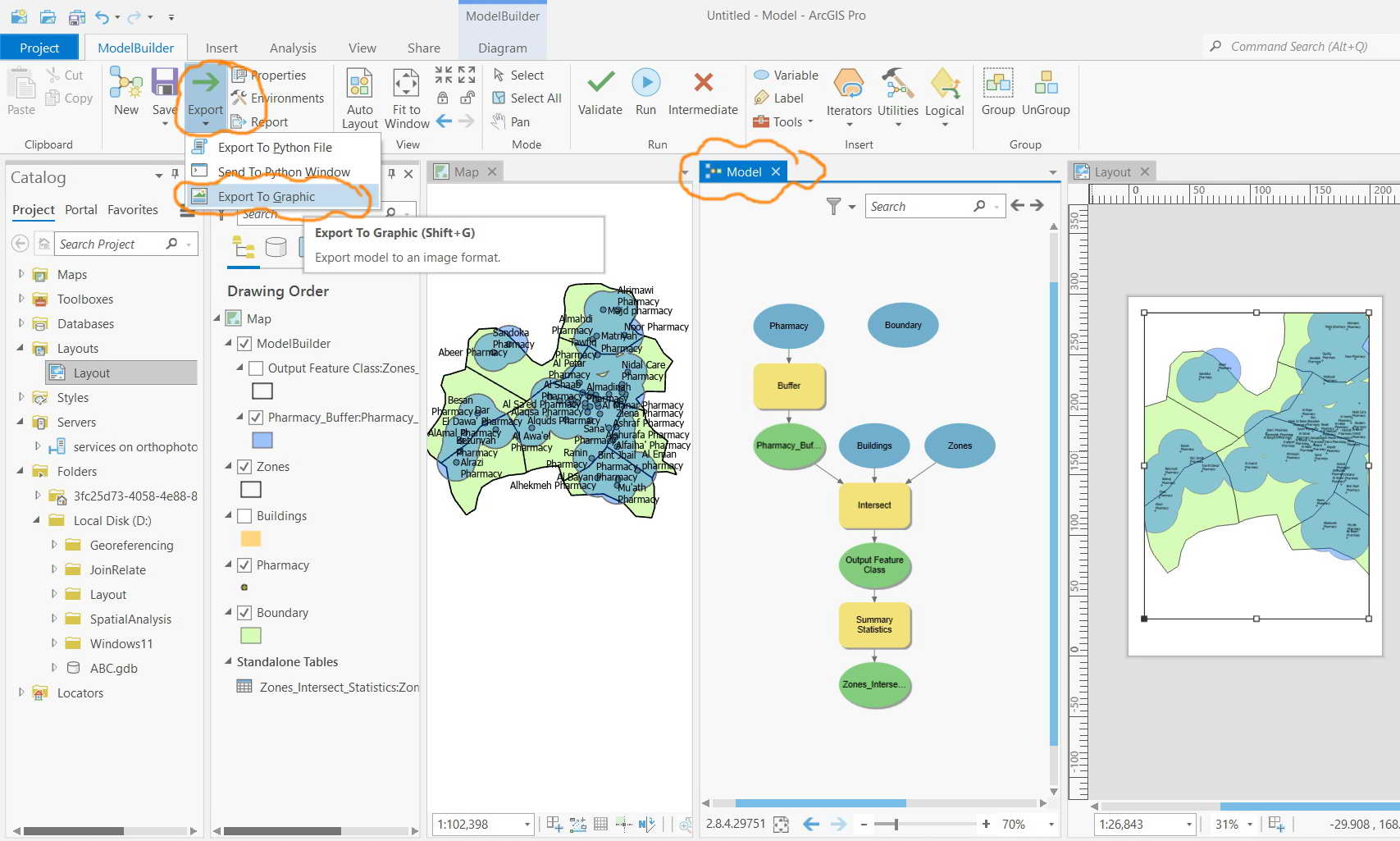Uncheck the Pharmacy_Buffer layer

click(x=256, y=417)
